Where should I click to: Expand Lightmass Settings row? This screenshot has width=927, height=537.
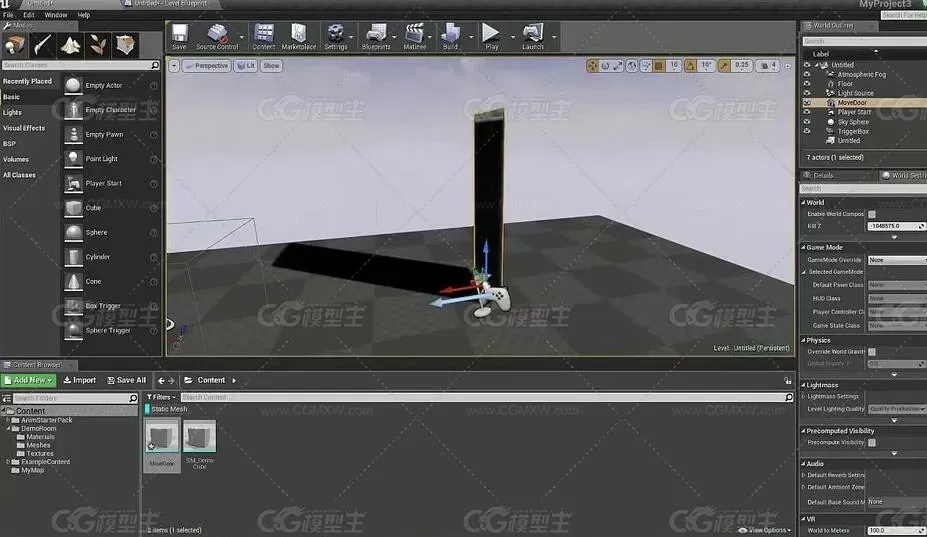(803, 396)
